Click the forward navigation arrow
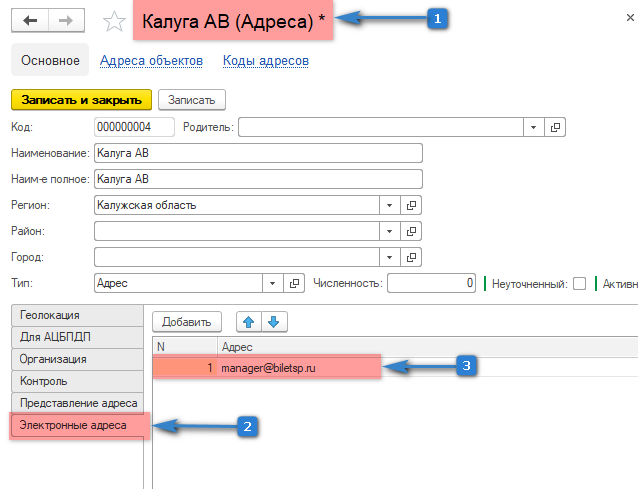Viewport: 638px width, 489px height. coord(65,21)
